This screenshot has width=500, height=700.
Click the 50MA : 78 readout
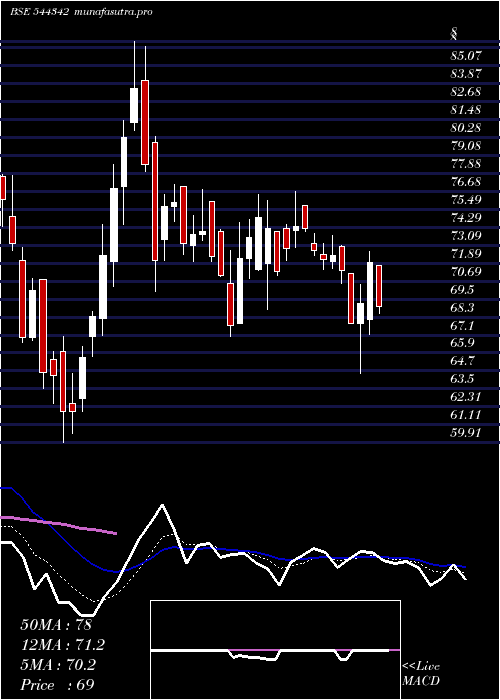pyautogui.click(x=56, y=625)
